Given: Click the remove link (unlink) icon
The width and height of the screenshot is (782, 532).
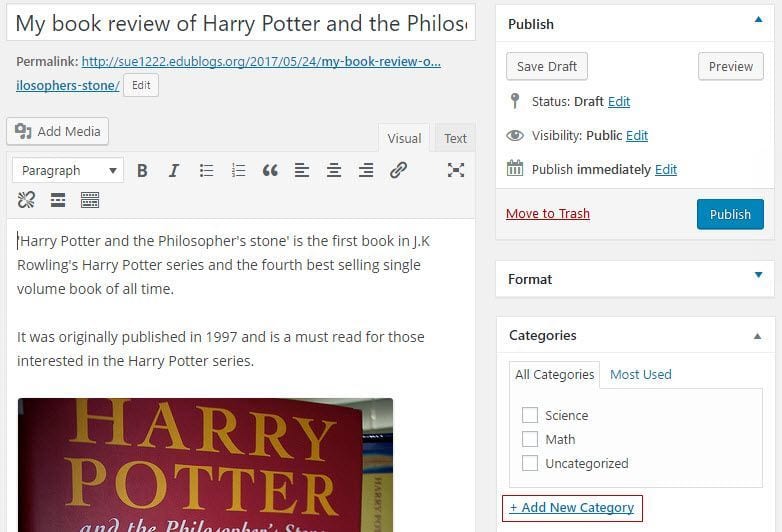Looking at the screenshot, I should [26, 200].
